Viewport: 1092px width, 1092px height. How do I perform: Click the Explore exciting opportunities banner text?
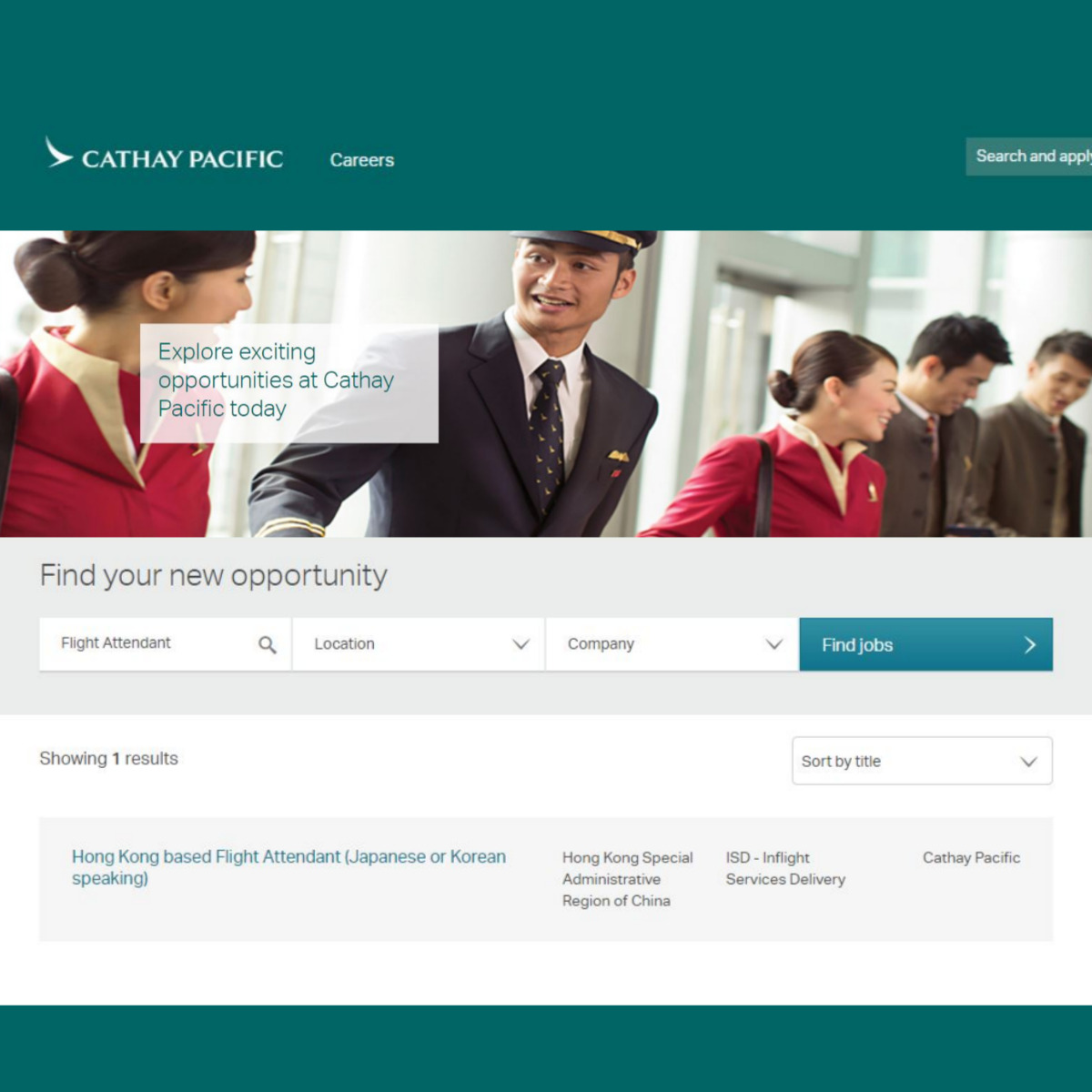pyautogui.click(x=276, y=380)
